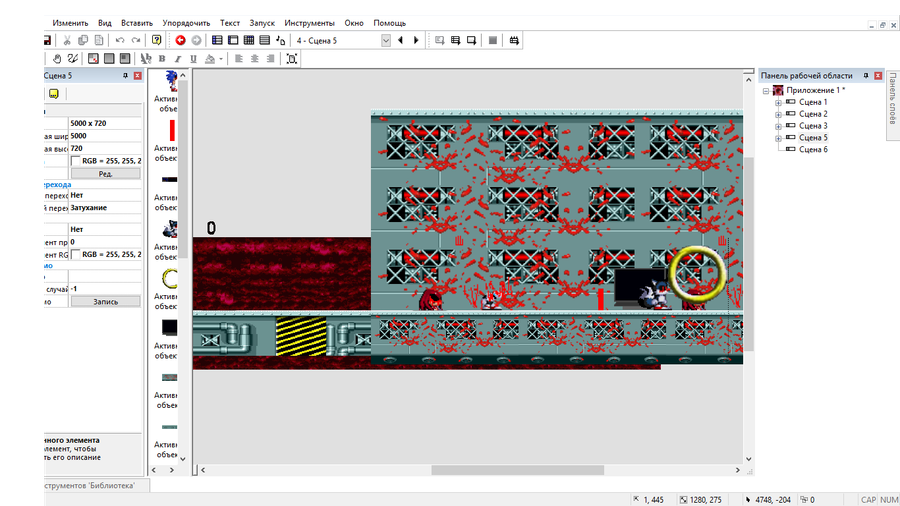Close the Сцена 5 properties panel

137,76
